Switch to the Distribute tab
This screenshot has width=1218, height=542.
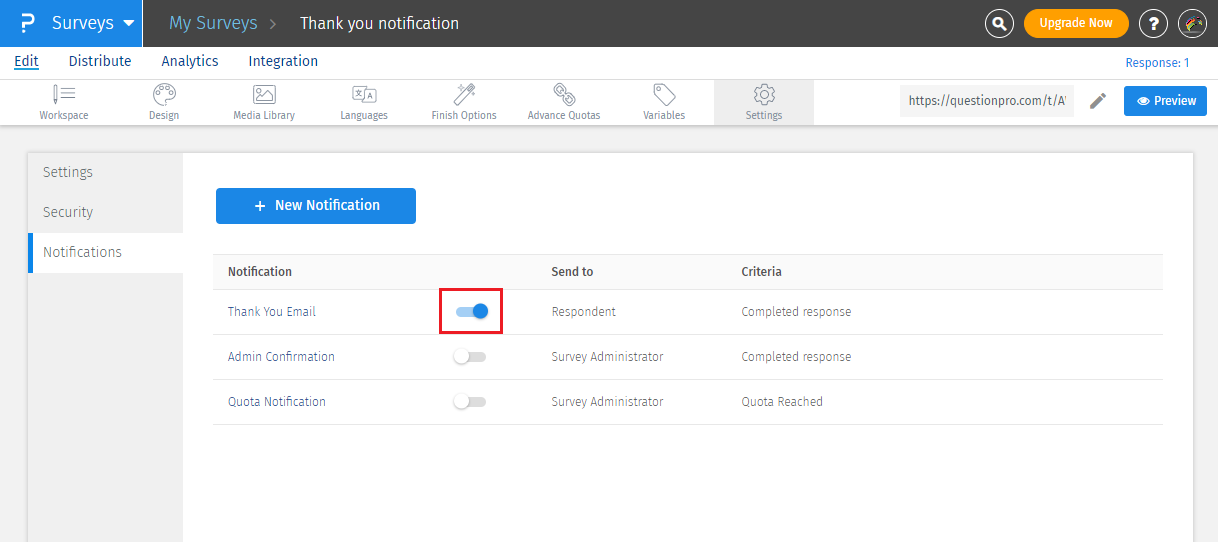click(x=100, y=61)
